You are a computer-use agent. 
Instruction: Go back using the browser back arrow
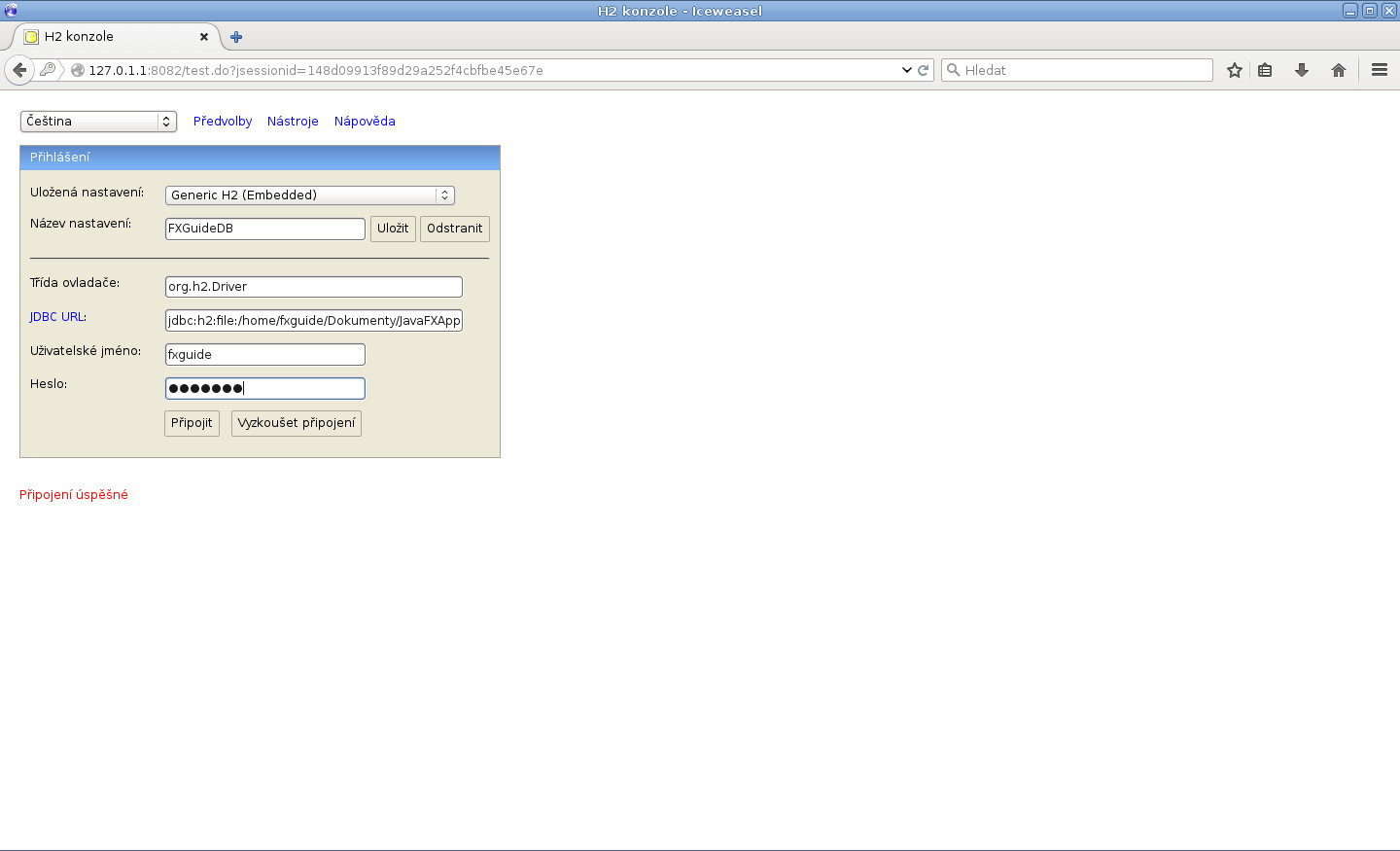pos(19,70)
